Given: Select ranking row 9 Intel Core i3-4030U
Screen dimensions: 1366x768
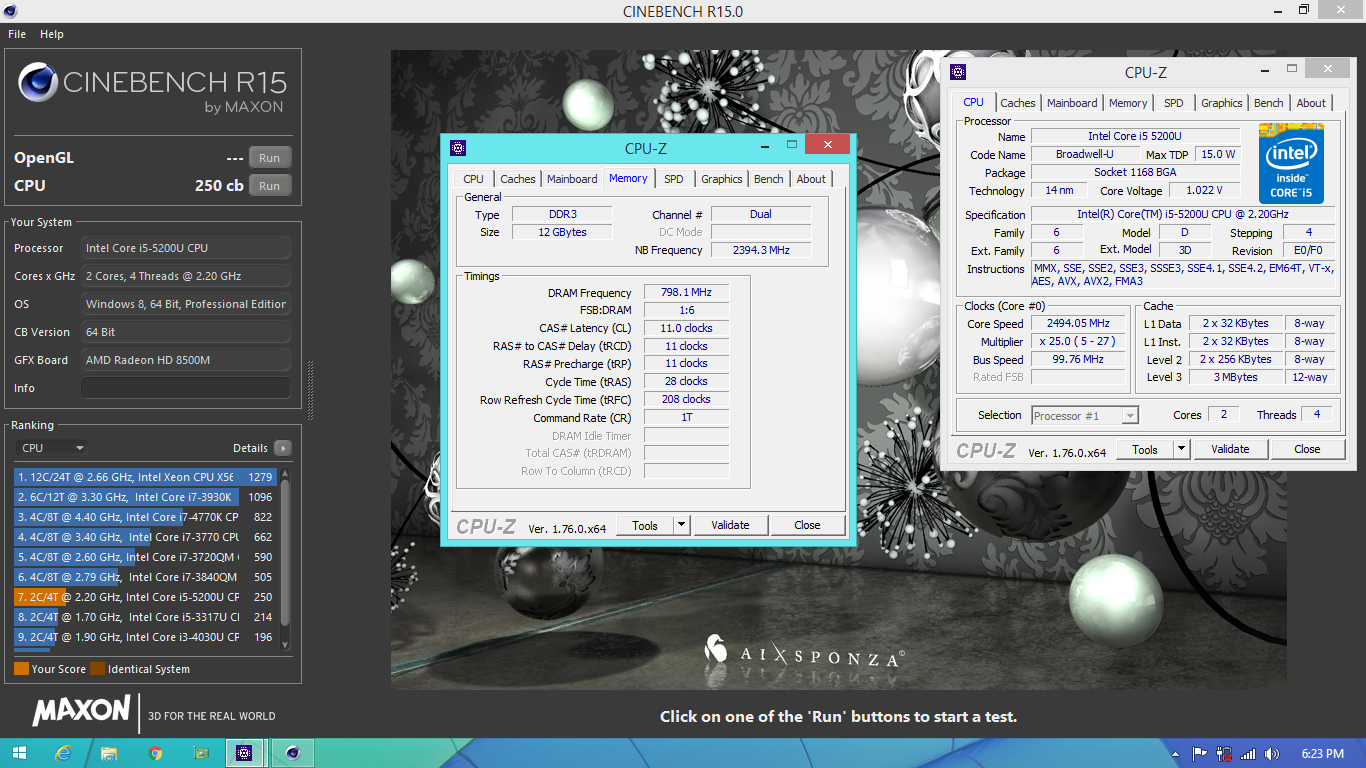Looking at the screenshot, I should coord(145,637).
